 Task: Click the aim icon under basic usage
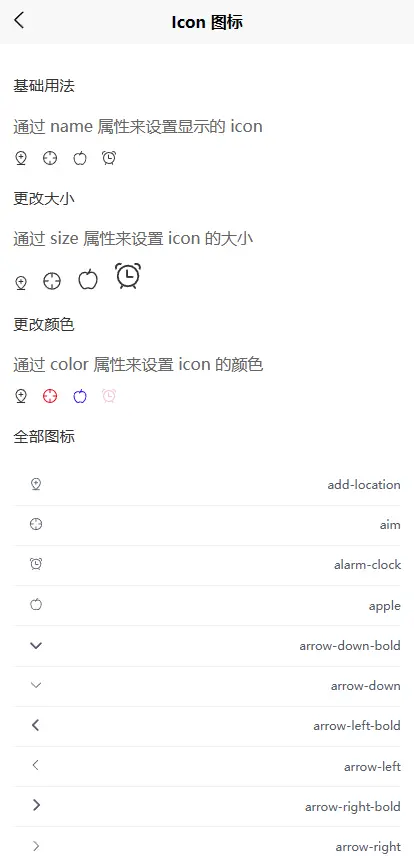(50, 158)
